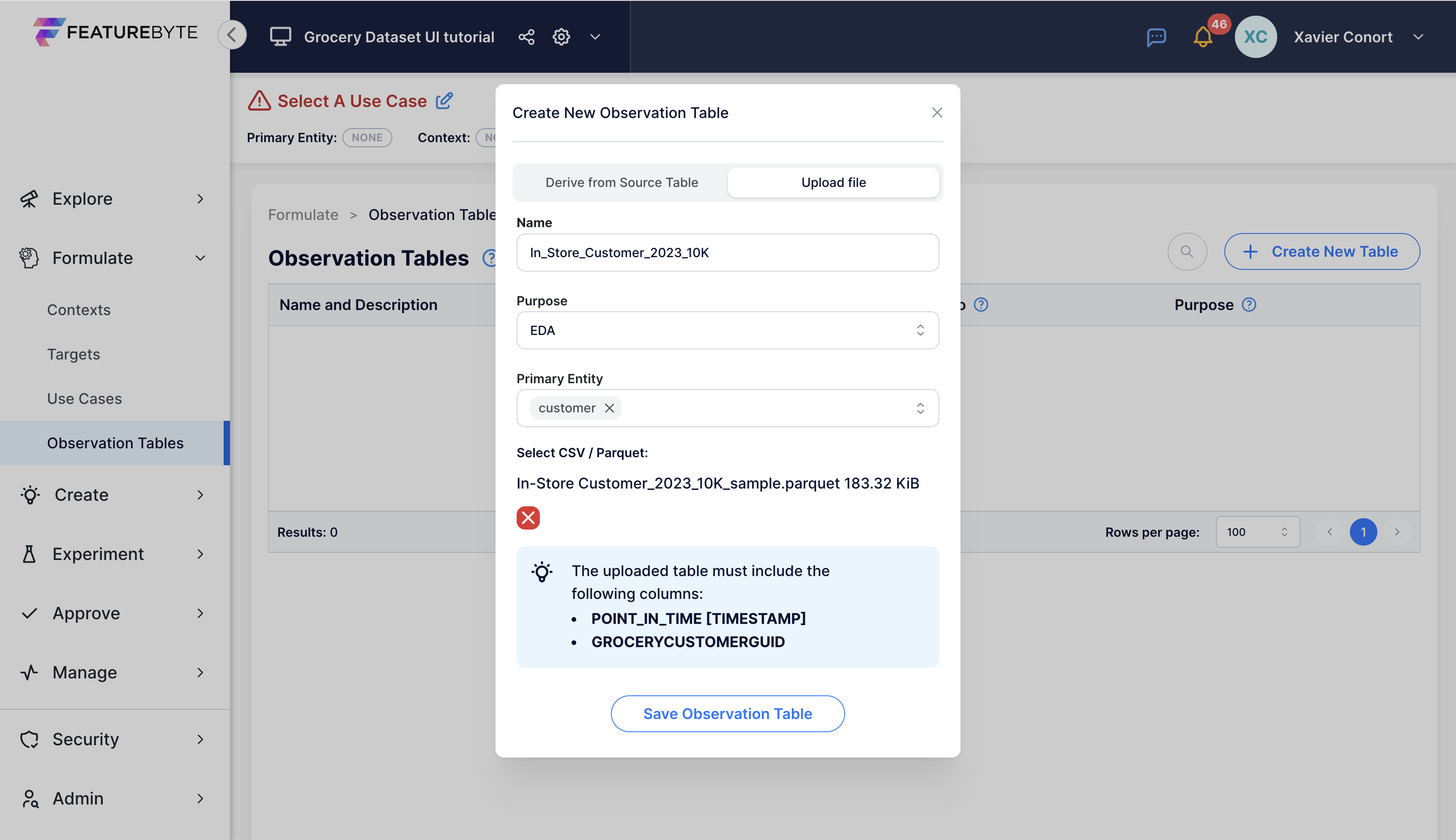Open the chat messages icon
The height and width of the screenshot is (840, 1456).
point(1156,37)
